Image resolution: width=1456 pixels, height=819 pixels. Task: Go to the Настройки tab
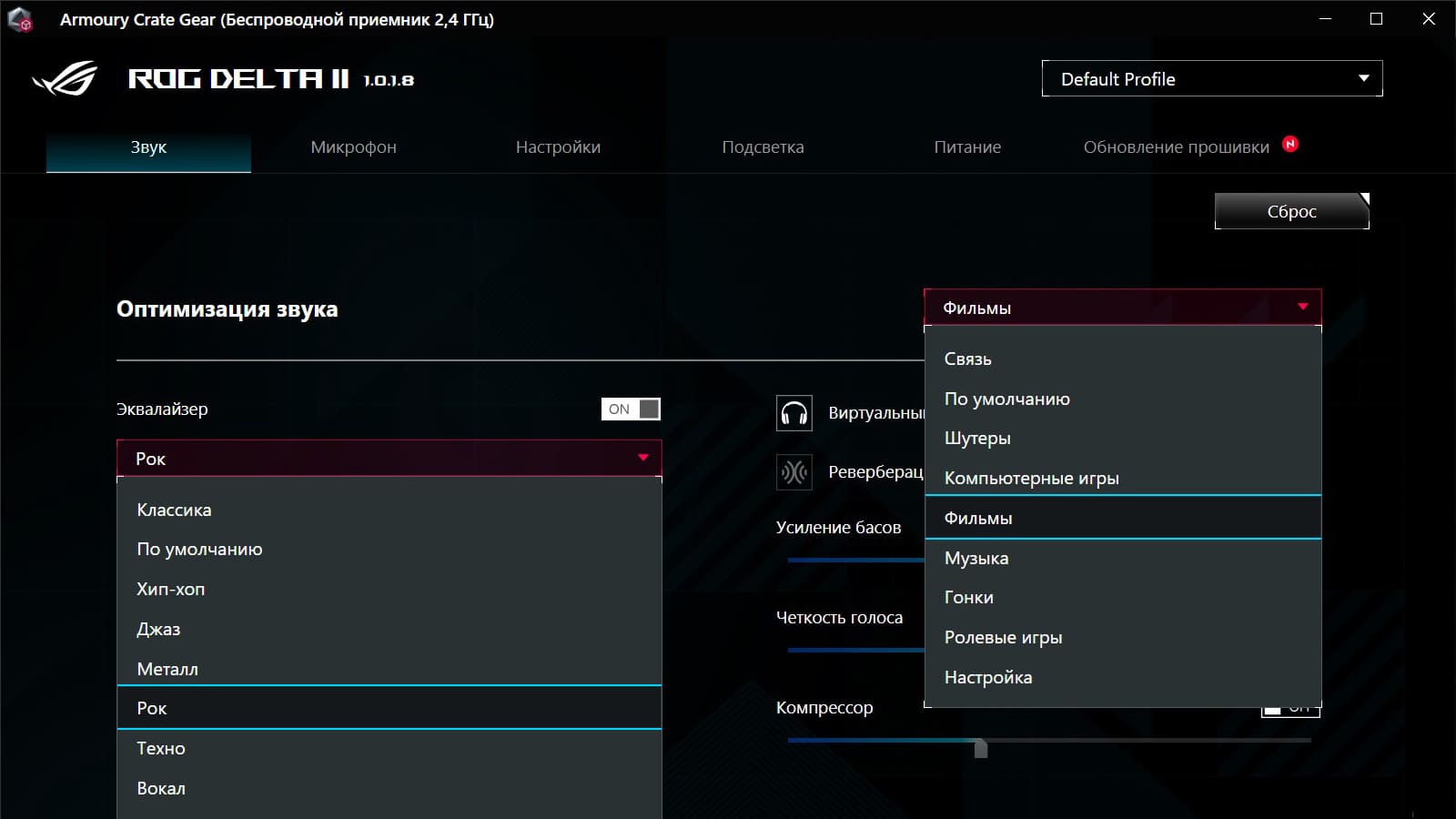[x=558, y=147]
